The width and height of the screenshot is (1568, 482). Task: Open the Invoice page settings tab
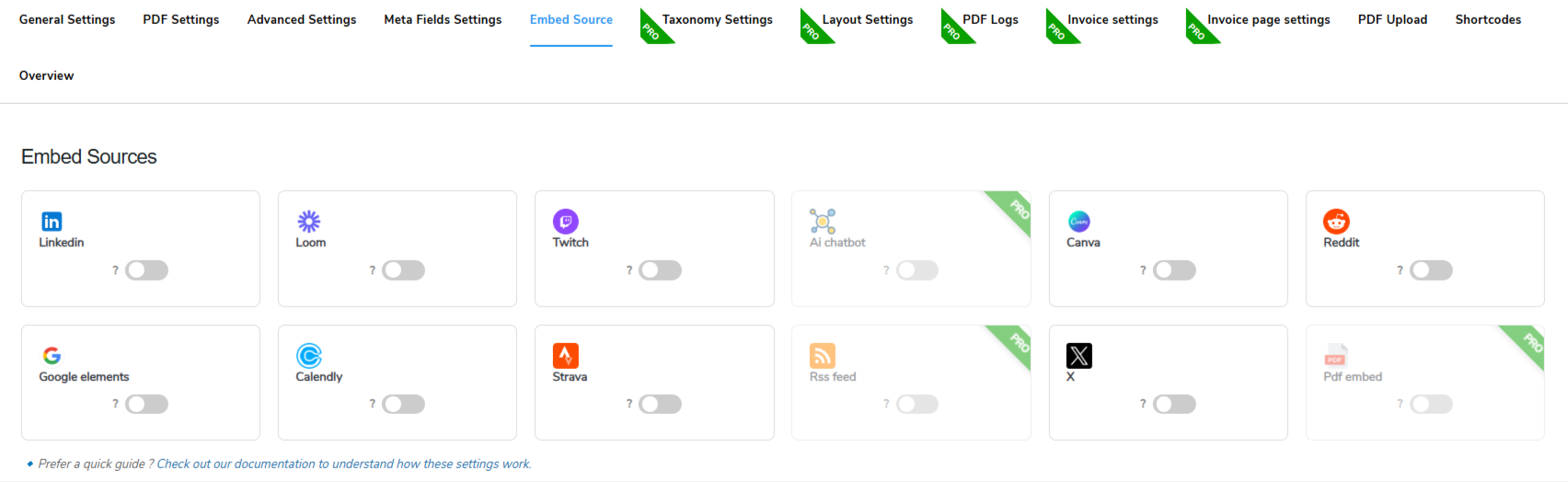pyautogui.click(x=1268, y=19)
